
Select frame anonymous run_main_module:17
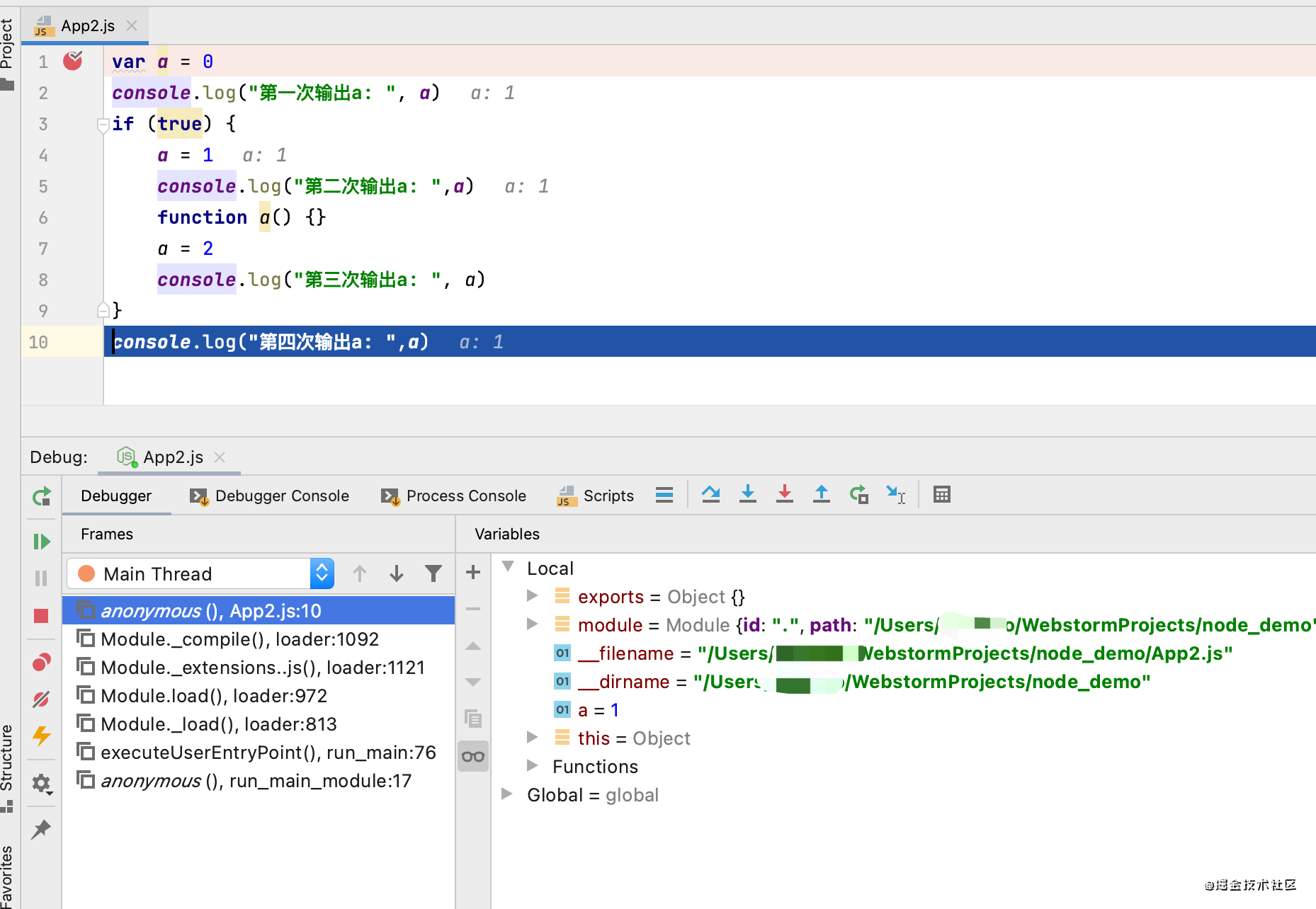pos(259,780)
